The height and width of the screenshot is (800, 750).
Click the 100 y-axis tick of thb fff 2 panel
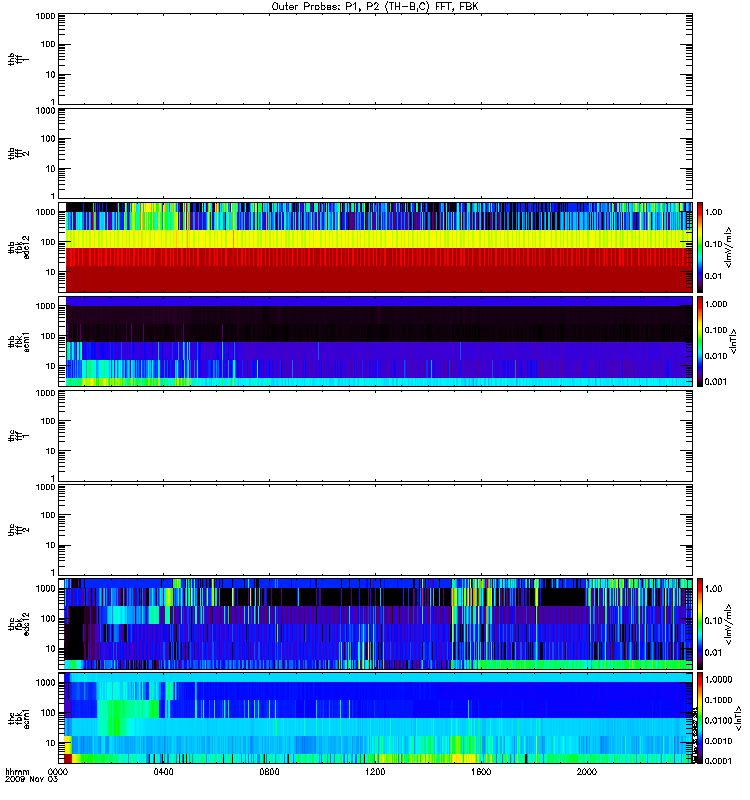pos(50,139)
